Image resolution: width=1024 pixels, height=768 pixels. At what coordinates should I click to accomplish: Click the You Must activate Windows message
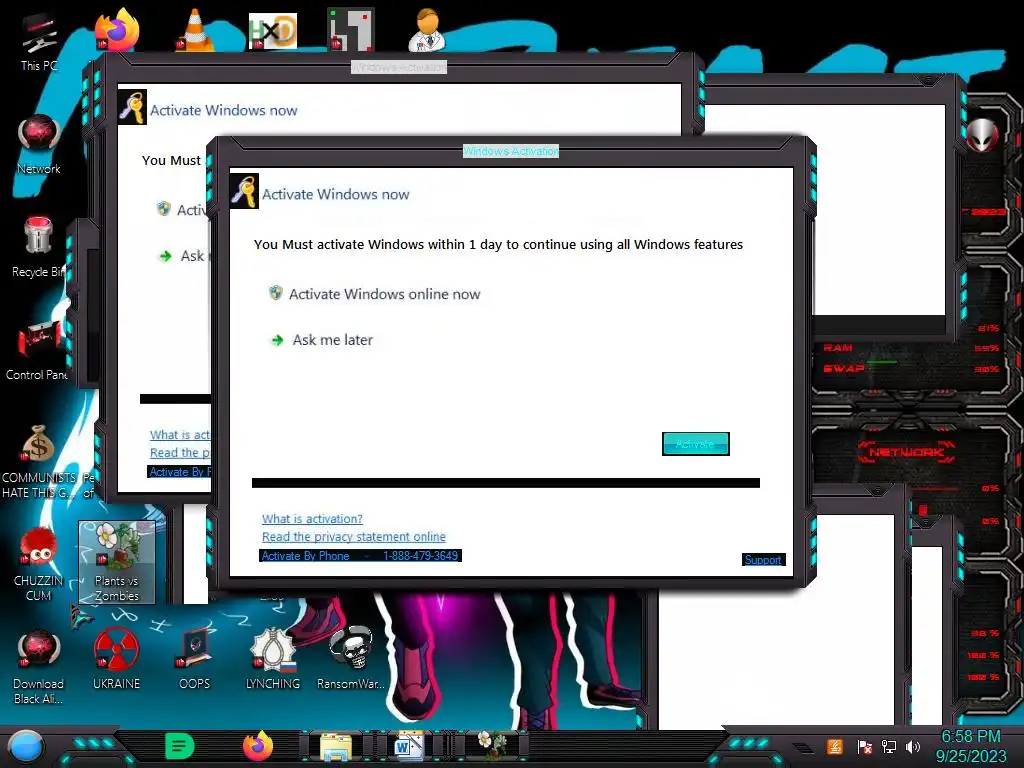[x=498, y=244]
